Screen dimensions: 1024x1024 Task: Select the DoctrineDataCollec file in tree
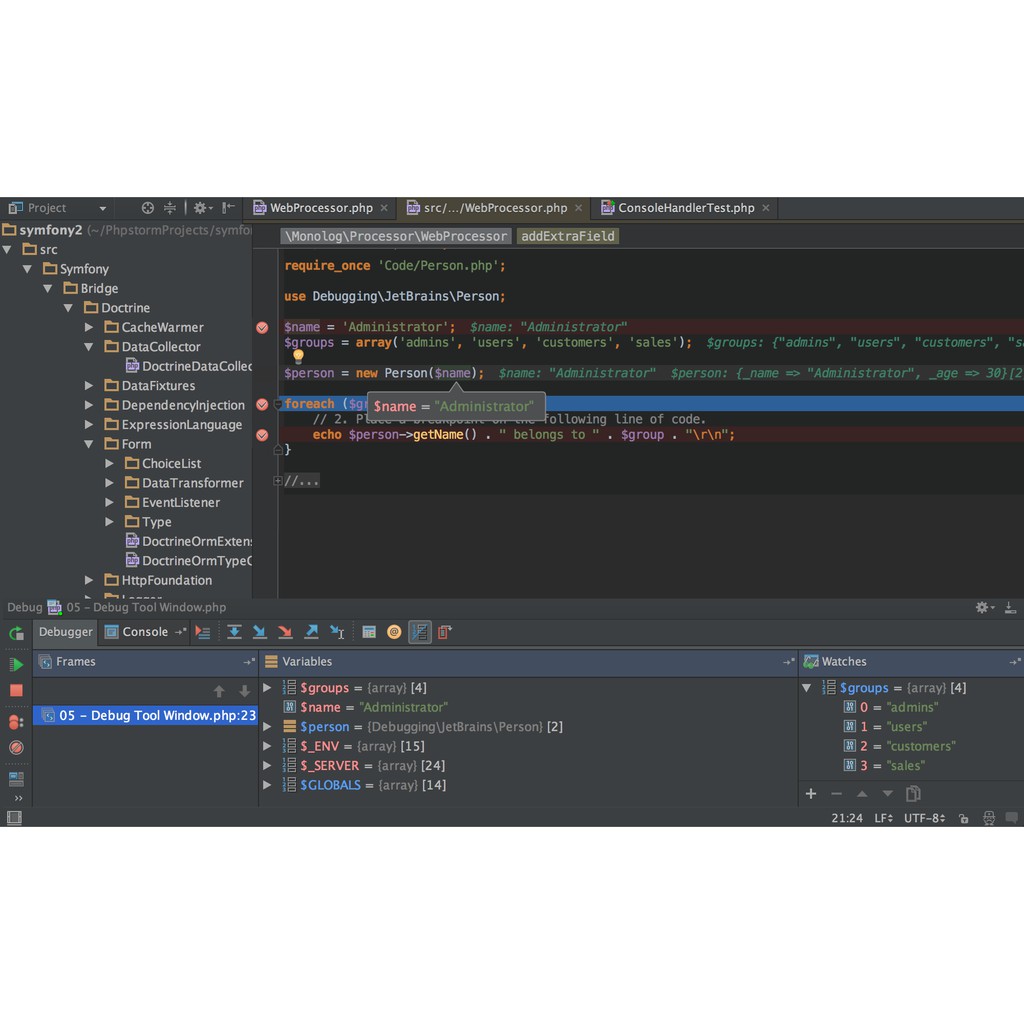188,366
